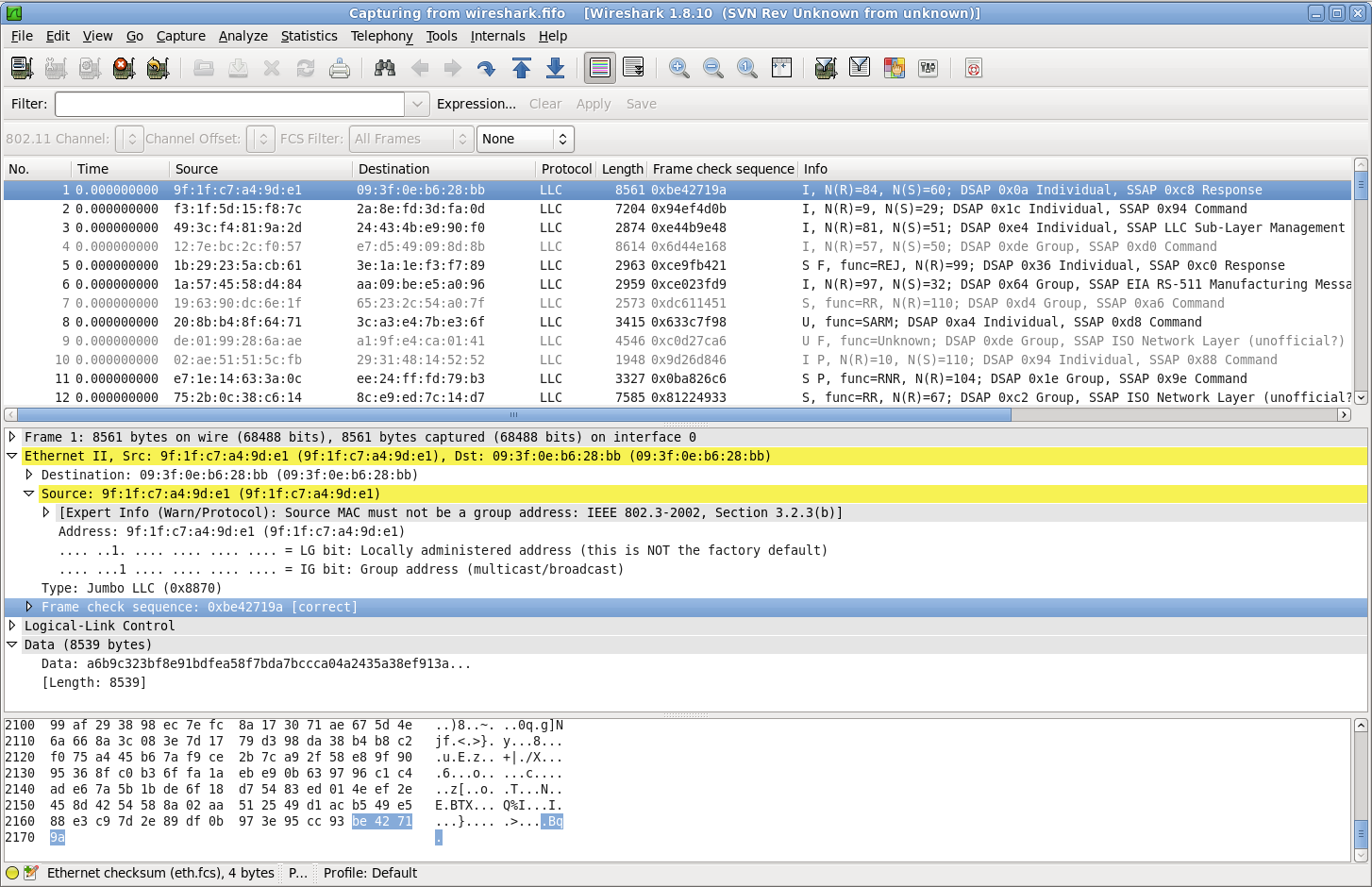Click the expert info status bar indicator

coord(12,873)
